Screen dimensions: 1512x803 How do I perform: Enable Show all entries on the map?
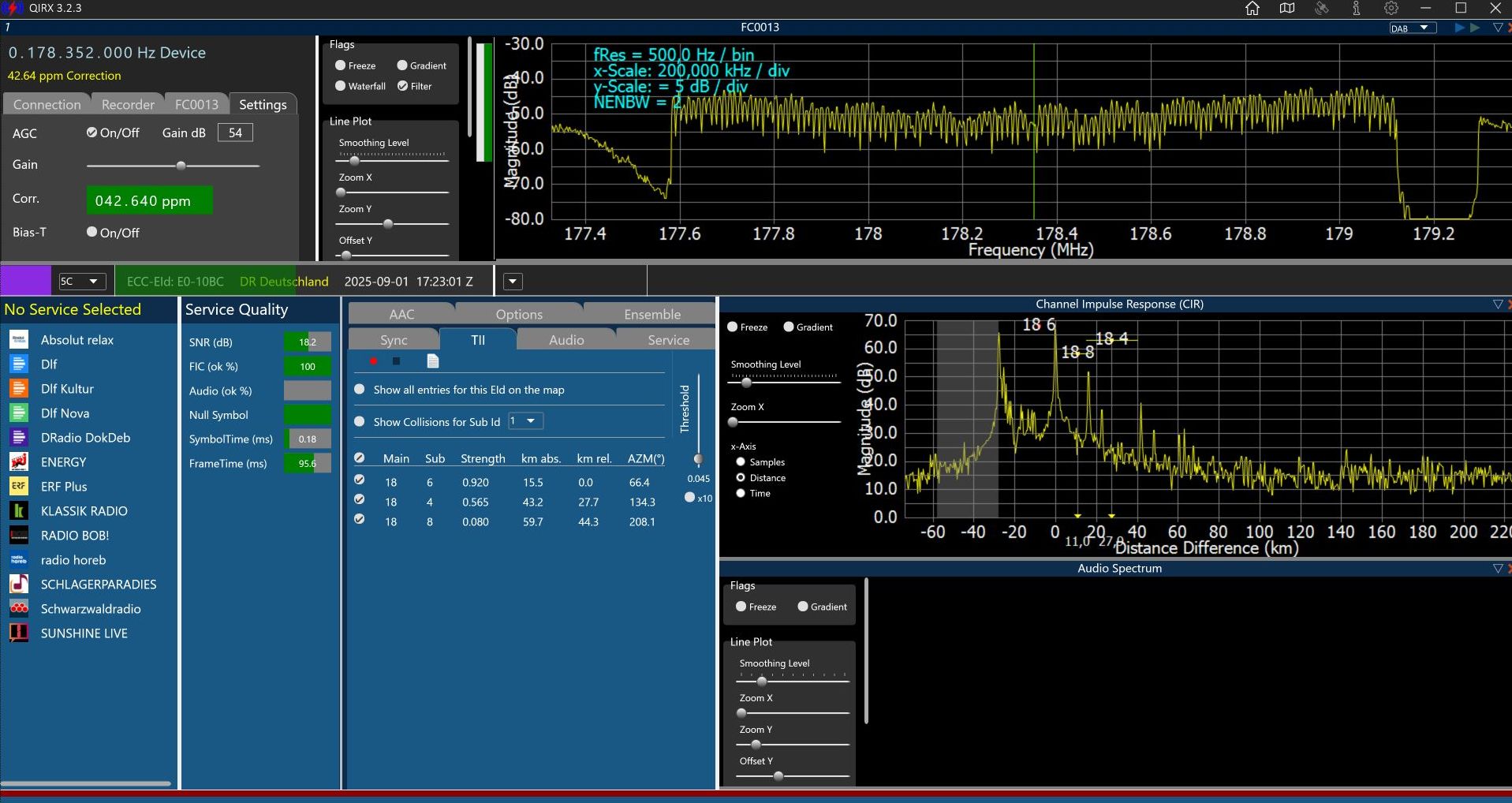pyautogui.click(x=360, y=390)
